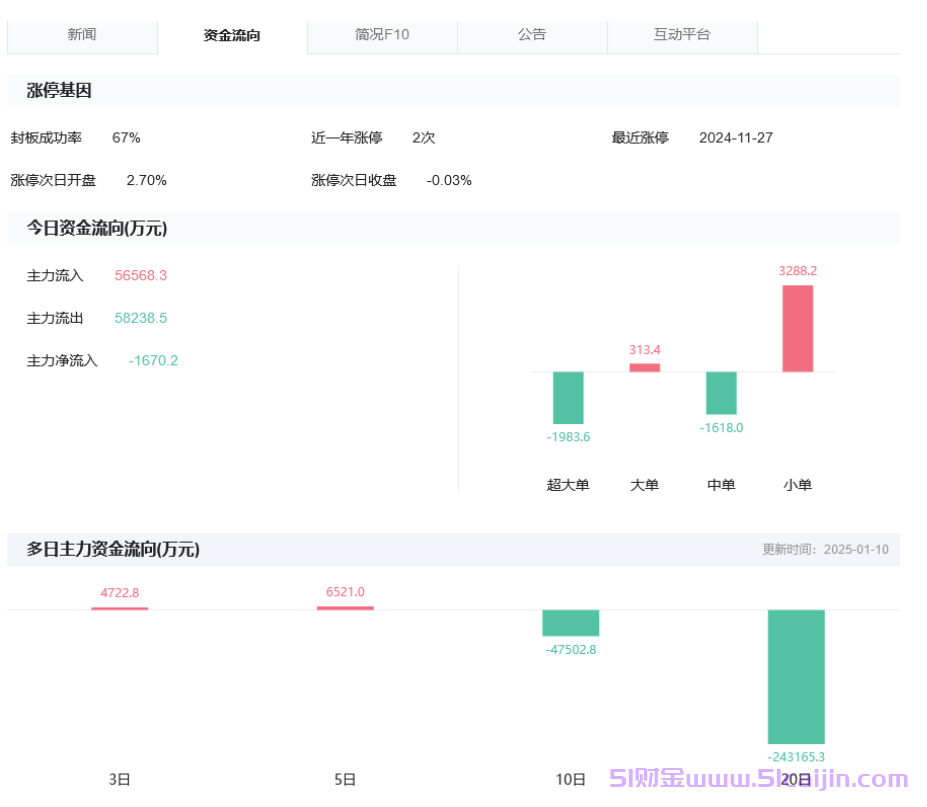Click the 涨停次日收盘 value -0.03%
The width and height of the screenshot is (927, 807).
tap(449, 180)
